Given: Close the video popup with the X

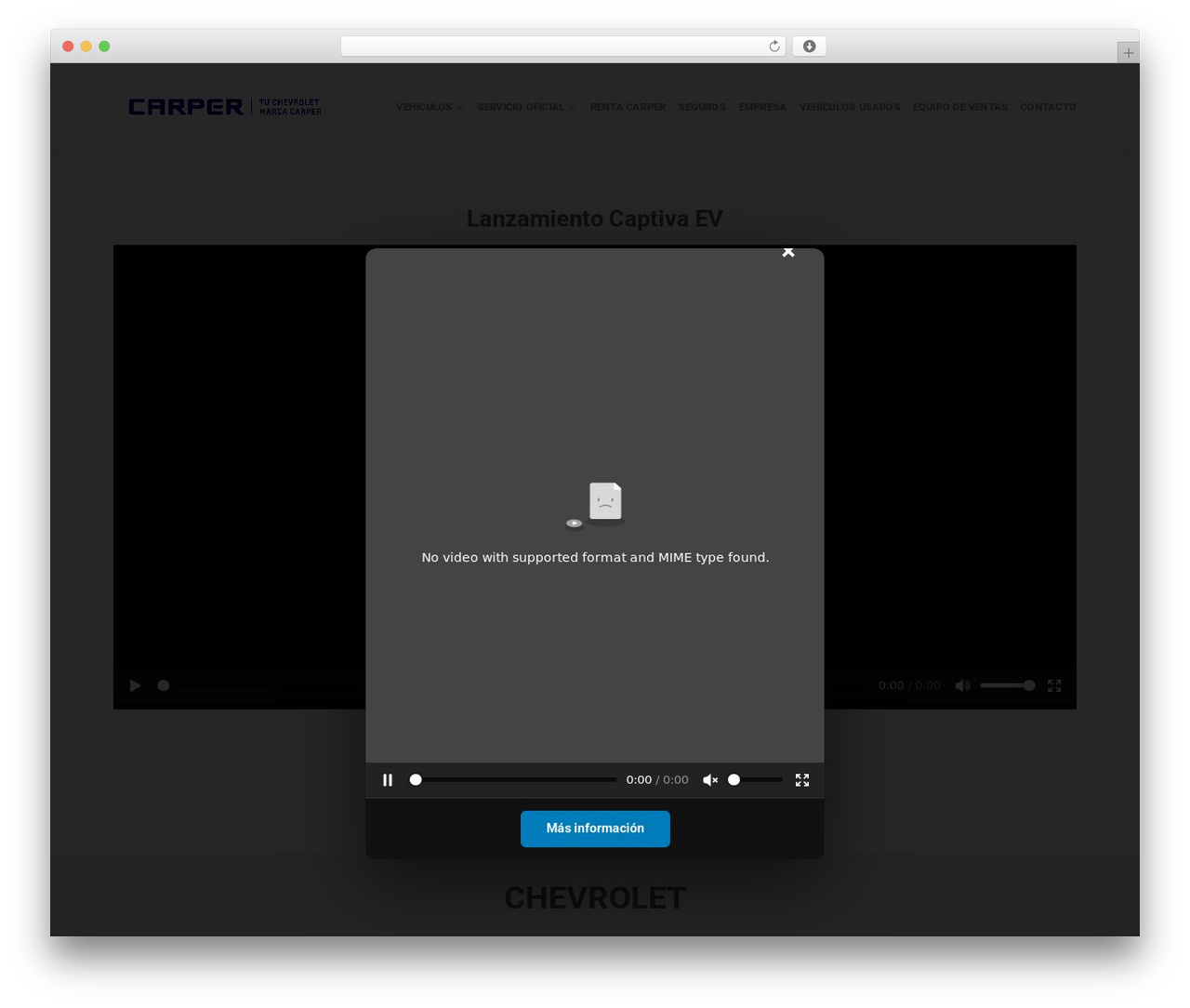Looking at the screenshot, I should (788, 252).
